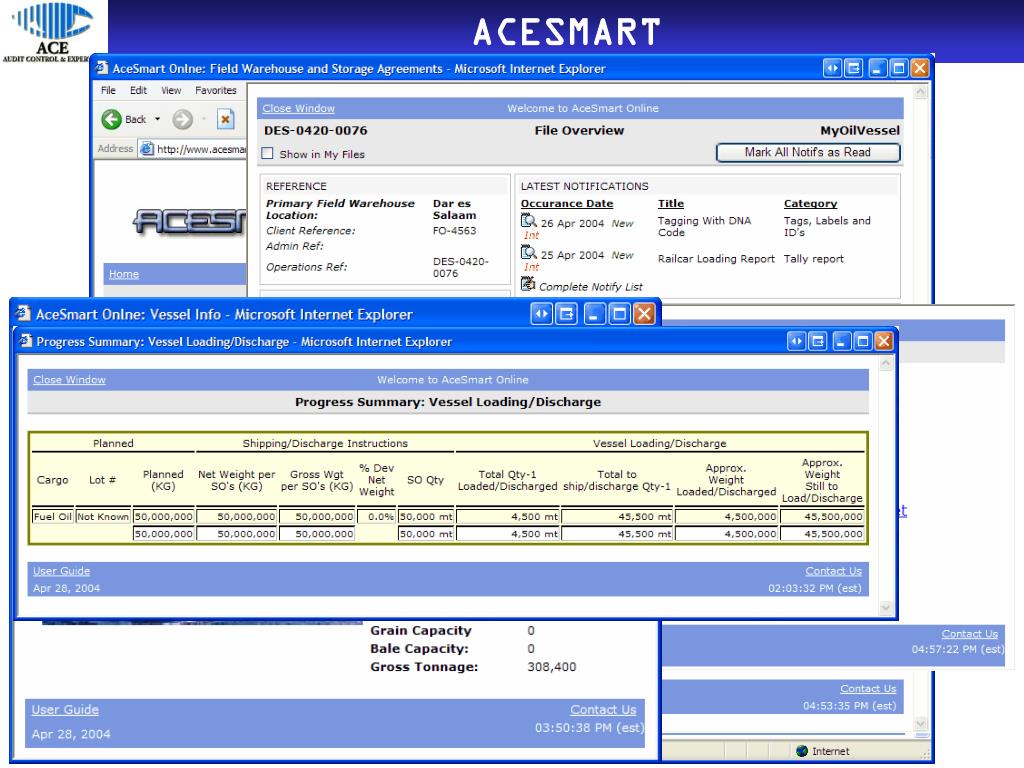Click the FO-4563 client reference value

454,231
